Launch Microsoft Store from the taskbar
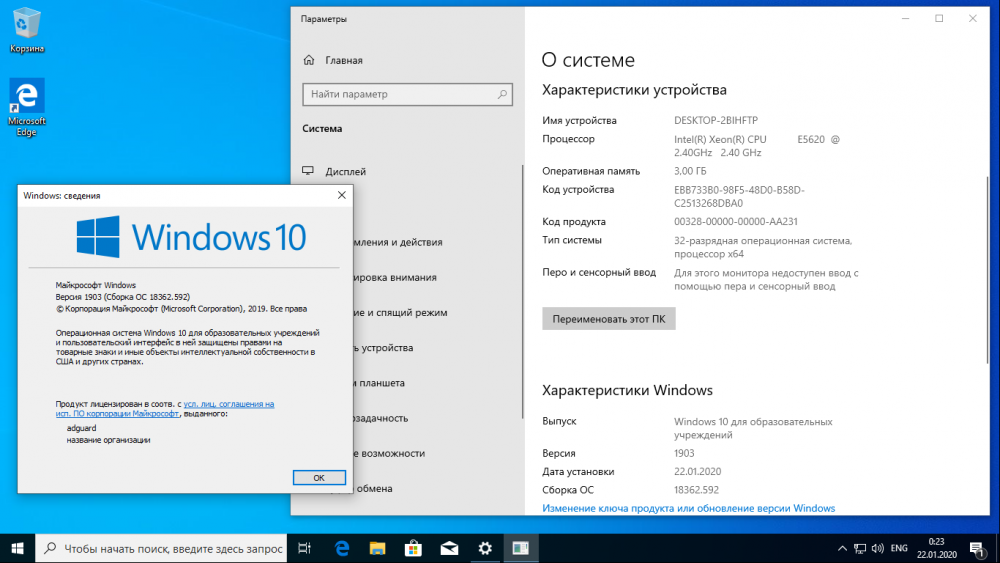This screenshot has height=563, width=1000. tap(413, 548)
